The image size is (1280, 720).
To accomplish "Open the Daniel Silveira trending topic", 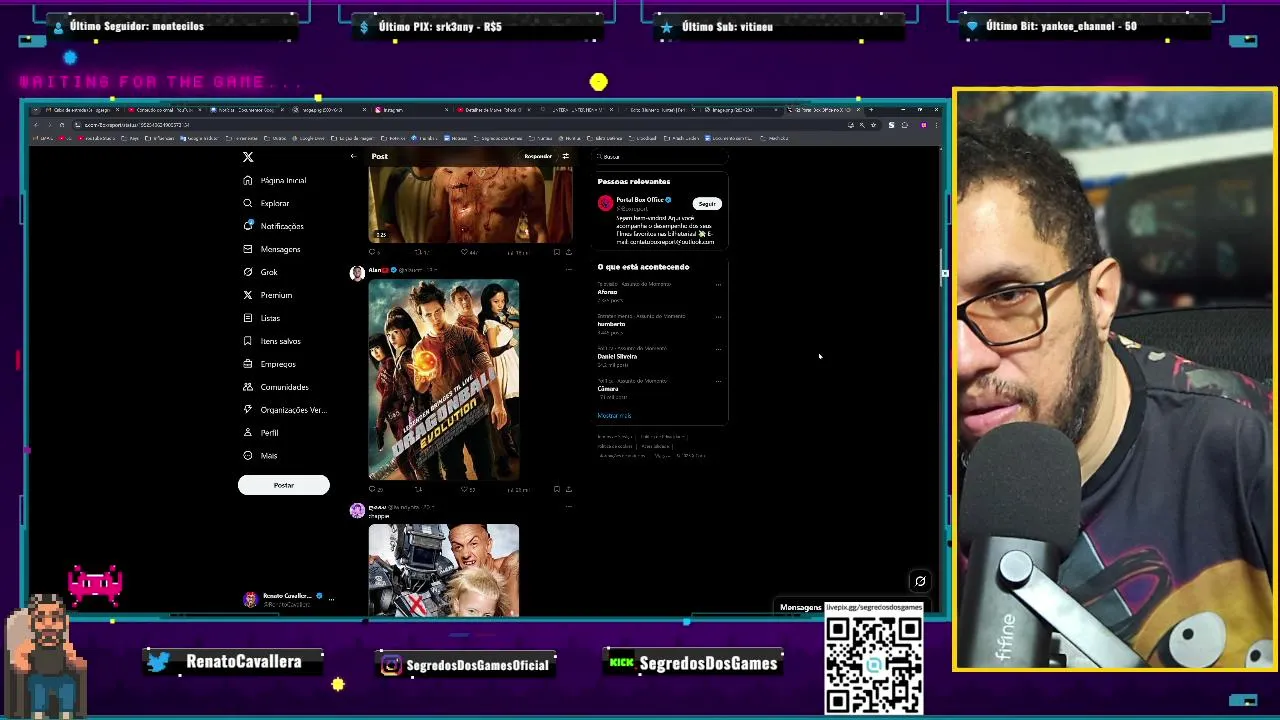I will click(617, 356).
